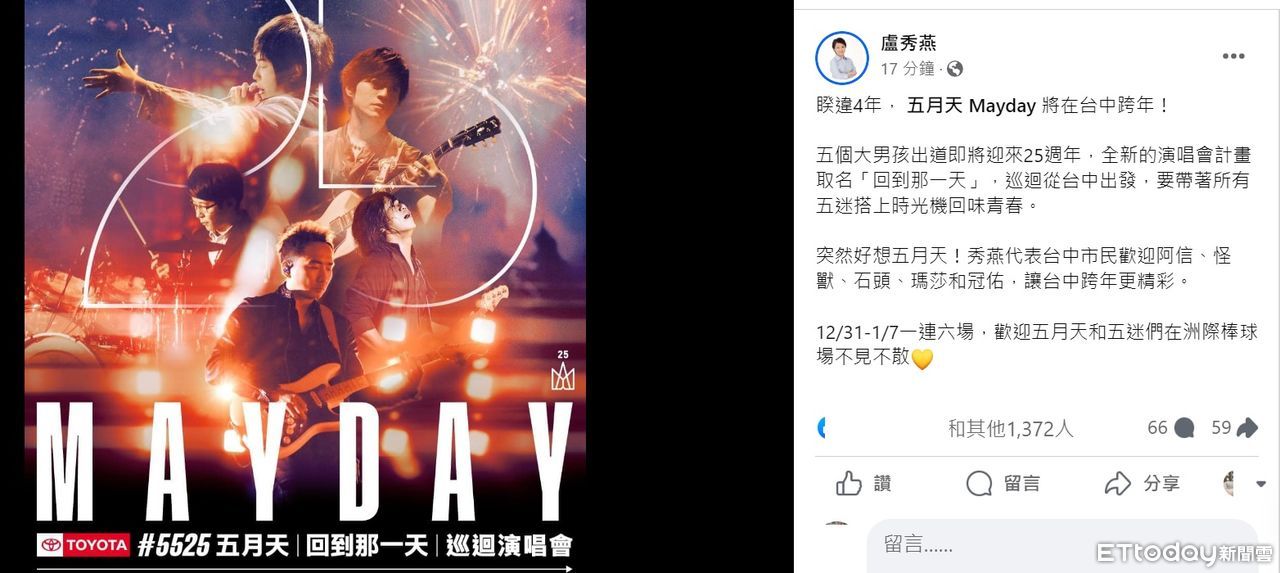Open the post options three-dot menu
Image resolution: width=1280 pixels, height=573 pixels.
coord(1234,56)
